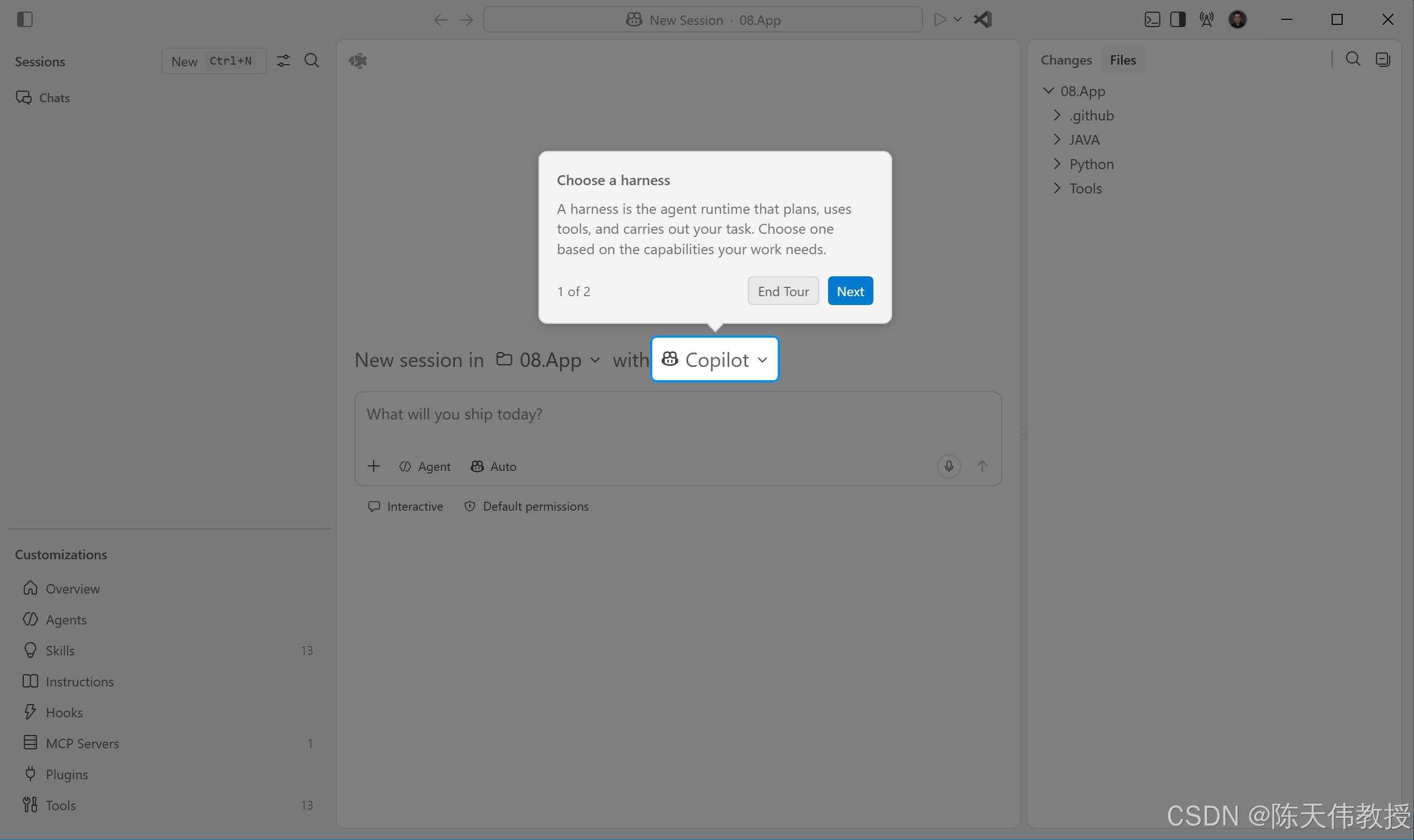Send the message with the up arrow

pyautogui.click(x=982, y=466)
